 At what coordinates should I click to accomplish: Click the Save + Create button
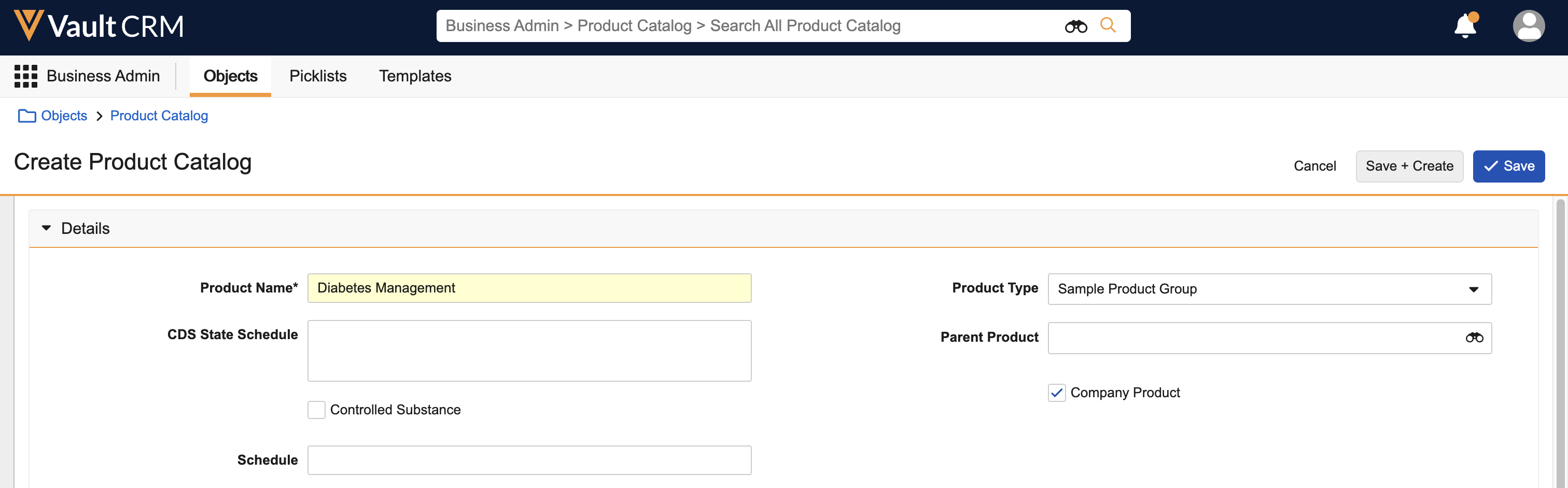(1408, 166)
